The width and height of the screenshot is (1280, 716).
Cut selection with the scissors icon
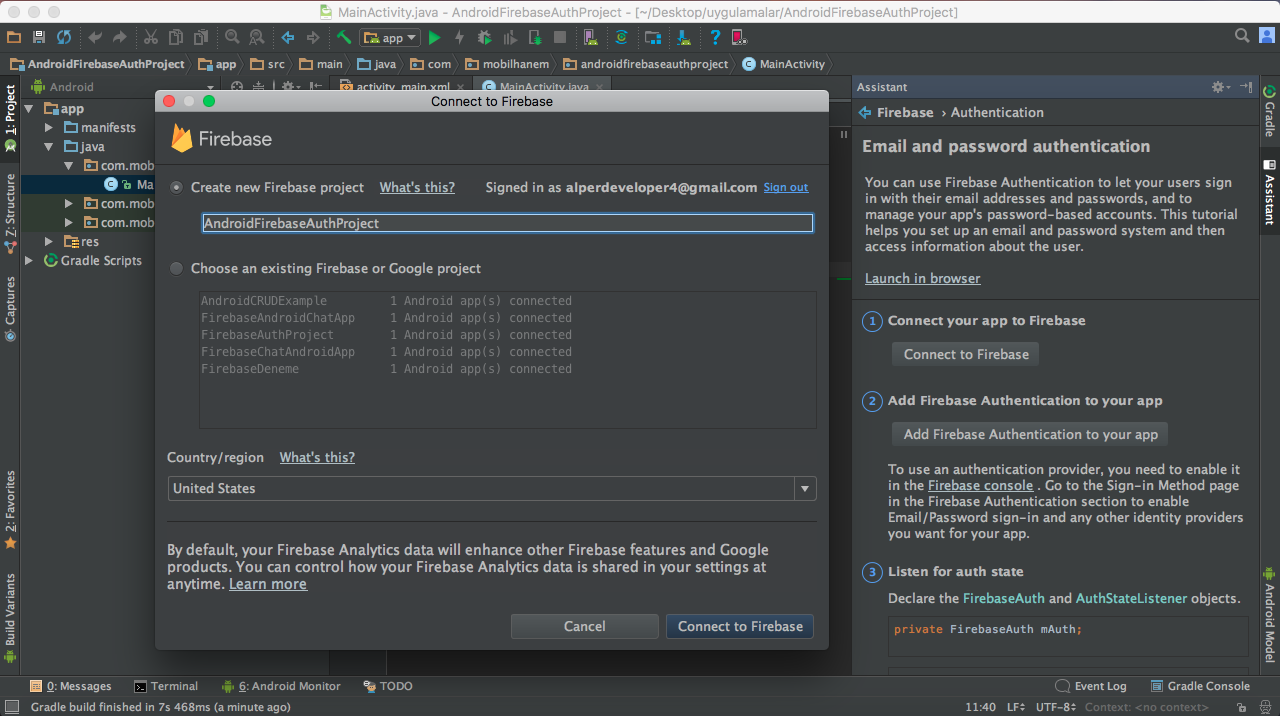coord(150,38)
